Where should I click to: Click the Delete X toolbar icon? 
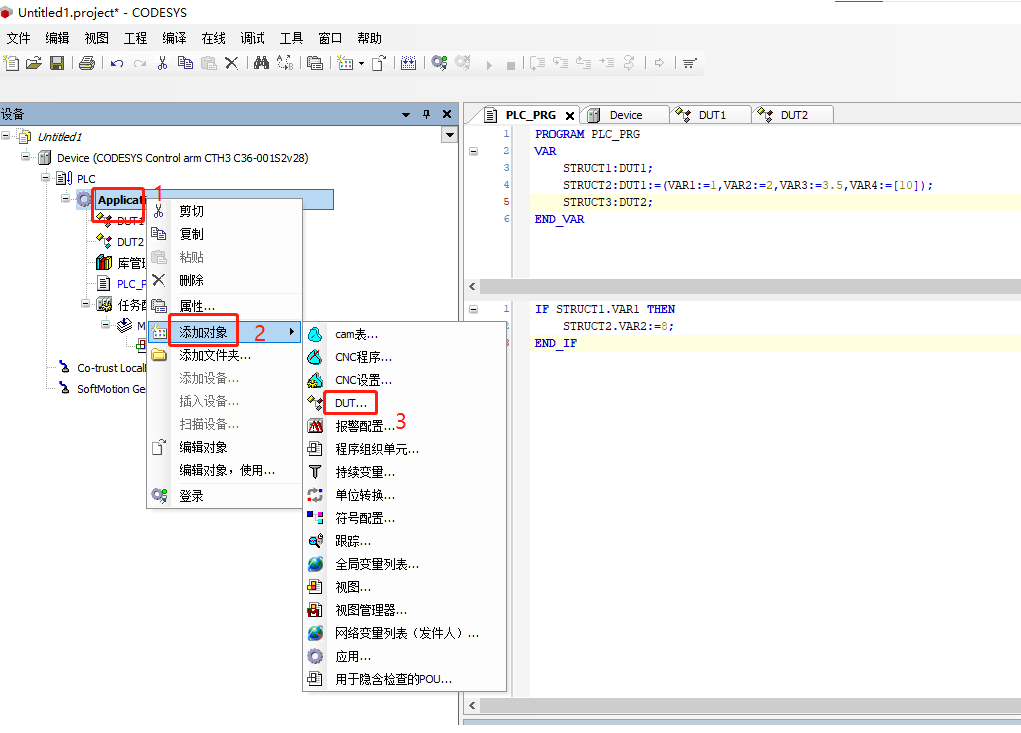click(231, 63)
